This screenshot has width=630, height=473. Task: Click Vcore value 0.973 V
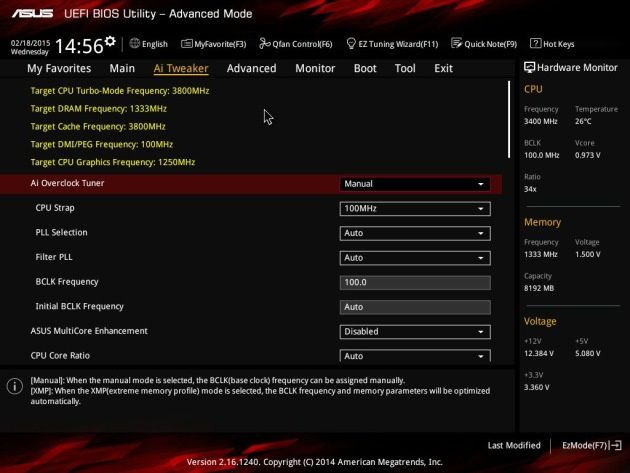tap(587, 155)
